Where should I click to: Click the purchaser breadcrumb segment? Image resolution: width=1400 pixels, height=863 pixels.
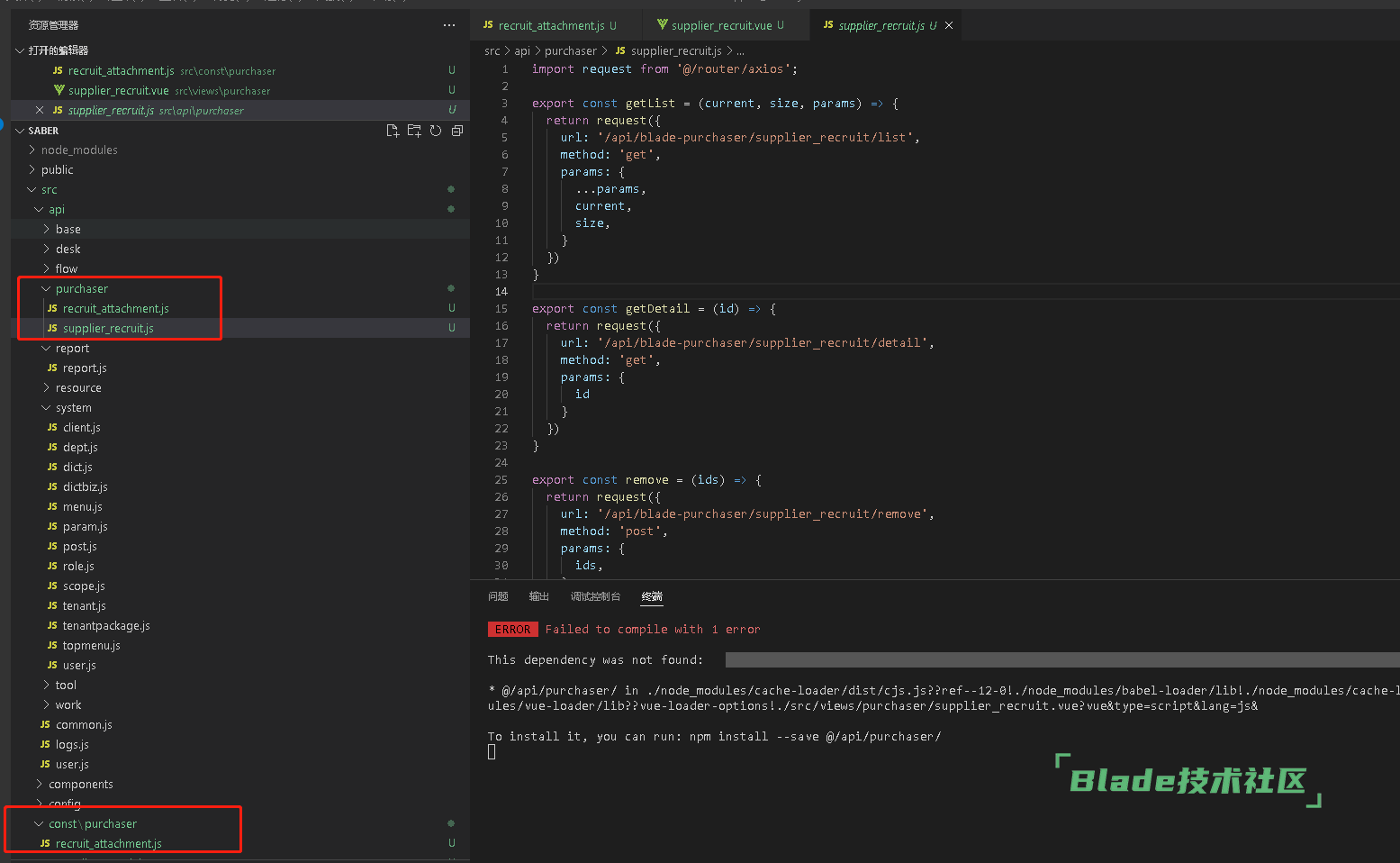click(x=571, y=51)
